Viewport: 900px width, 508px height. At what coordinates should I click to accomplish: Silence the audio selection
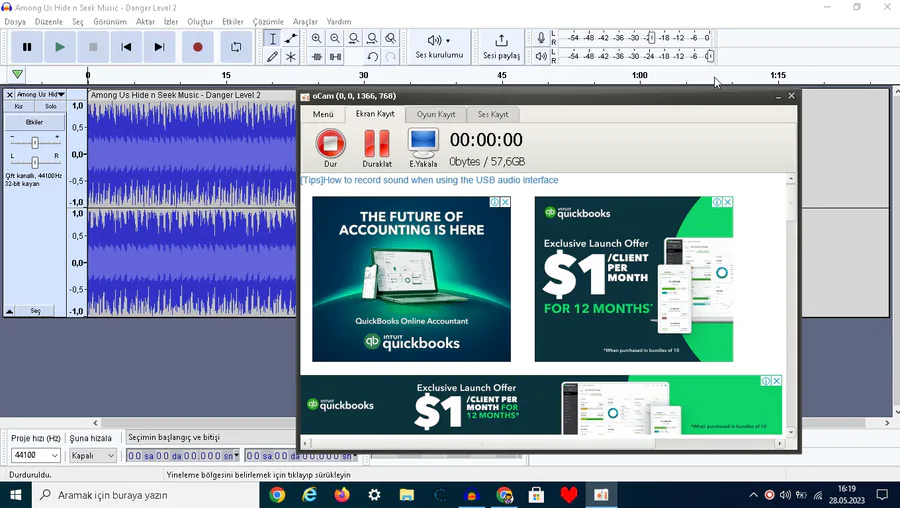click(x=335, y=56)
